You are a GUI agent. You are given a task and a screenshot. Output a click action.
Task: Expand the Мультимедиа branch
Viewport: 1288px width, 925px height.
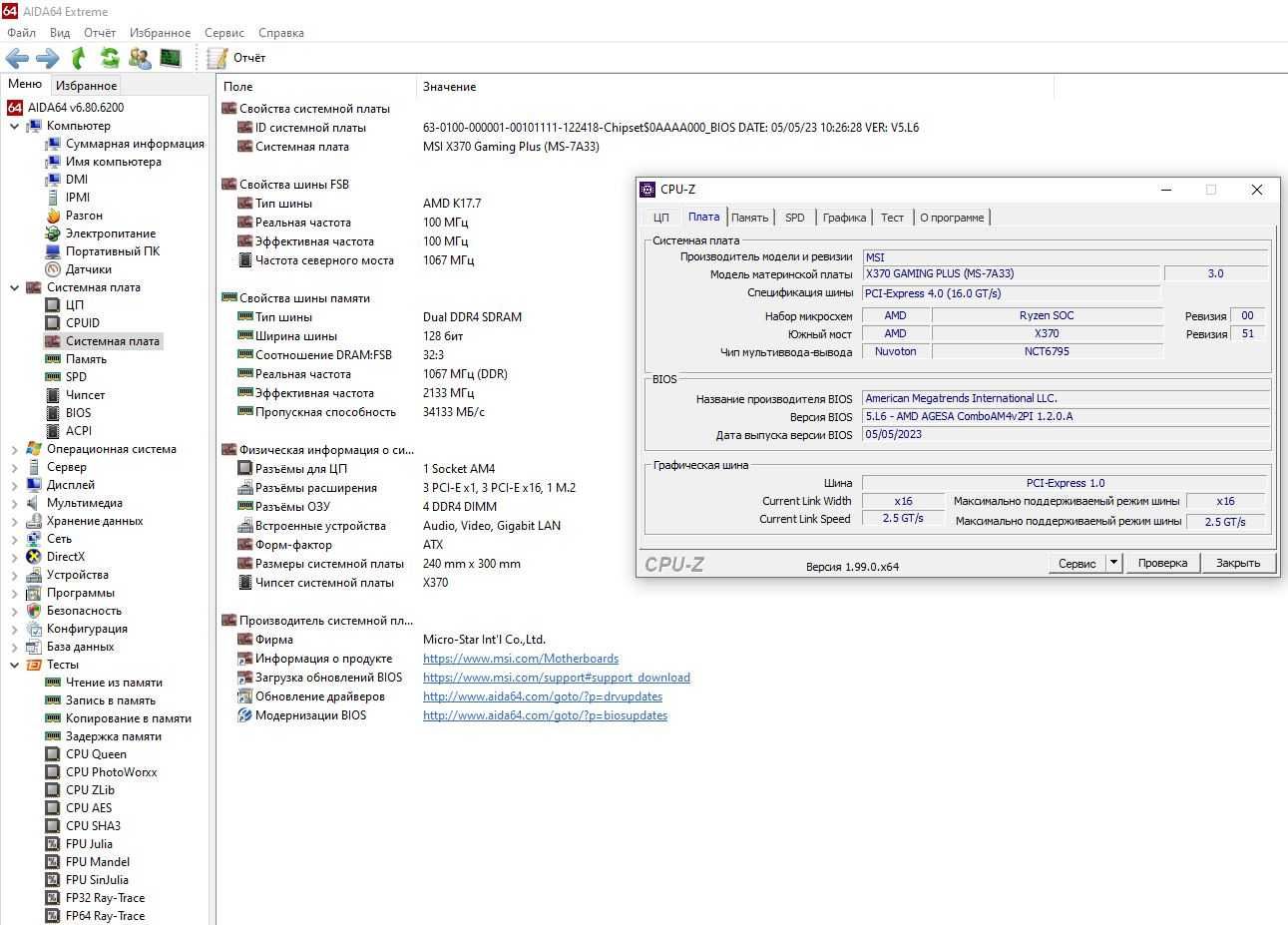14,503
